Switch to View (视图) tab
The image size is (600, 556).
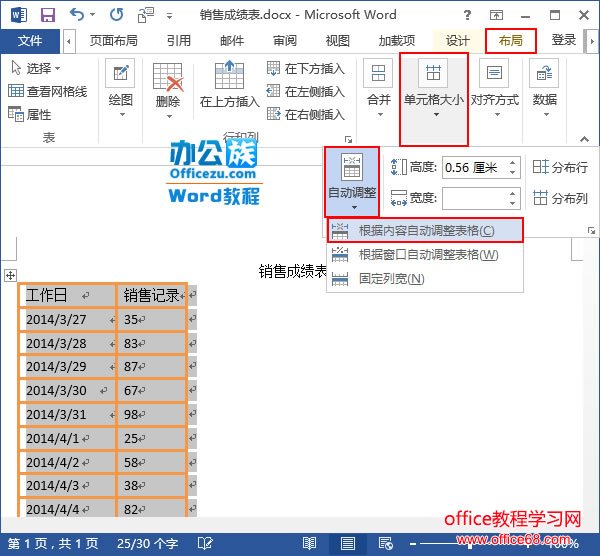tap(338, 40)
